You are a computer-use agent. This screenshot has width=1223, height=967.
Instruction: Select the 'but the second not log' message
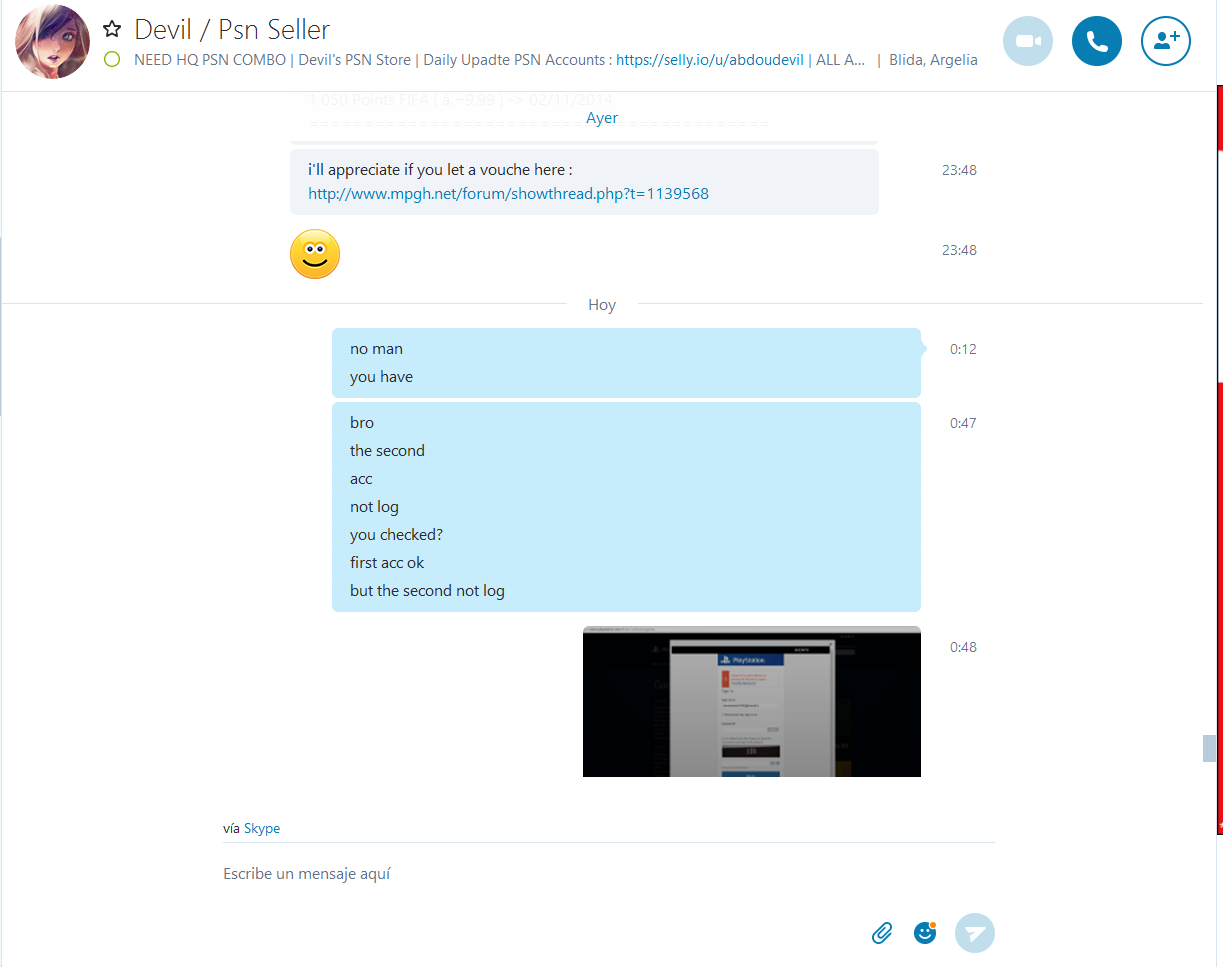[427, 591]
